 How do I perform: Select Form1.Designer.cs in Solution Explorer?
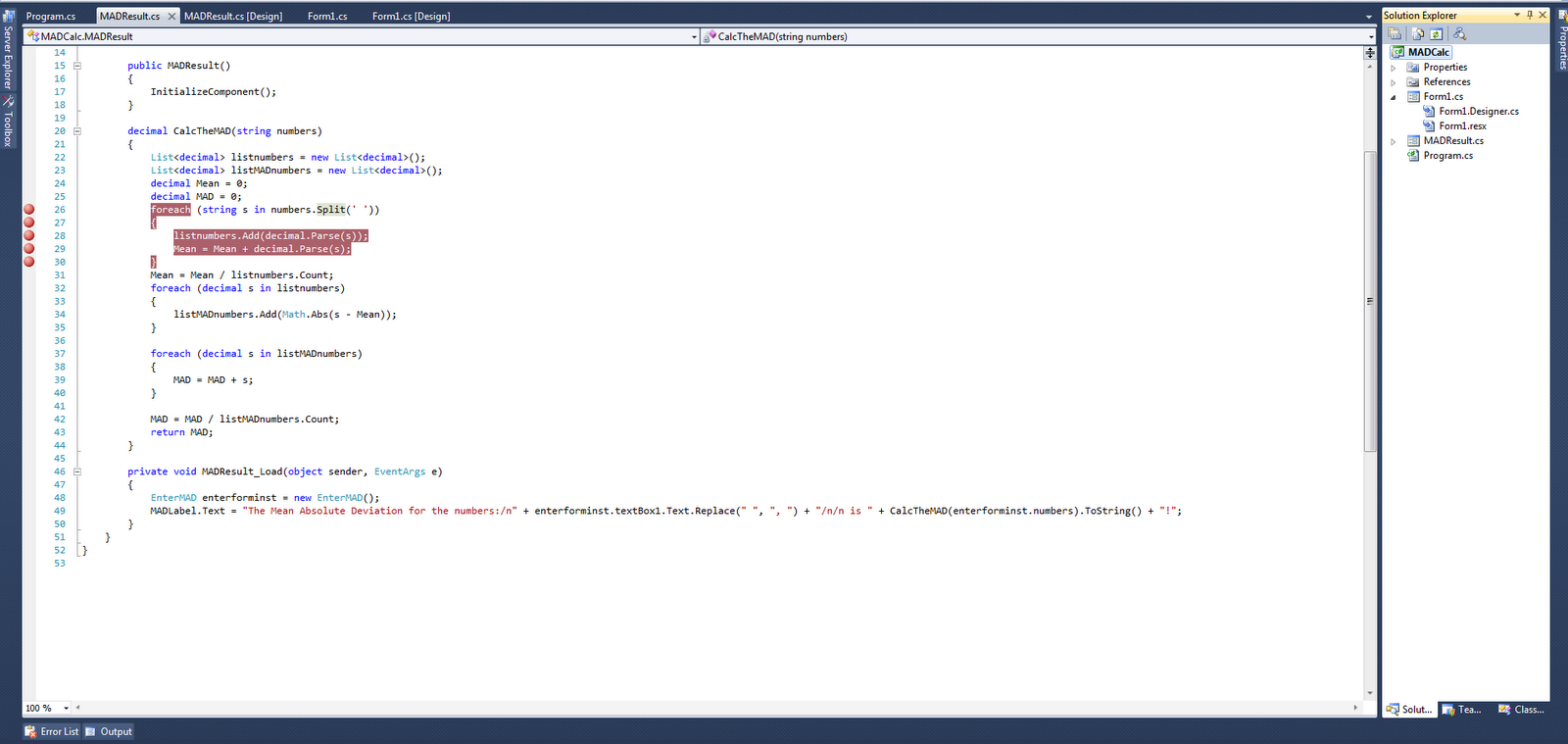pos(1479,112)
